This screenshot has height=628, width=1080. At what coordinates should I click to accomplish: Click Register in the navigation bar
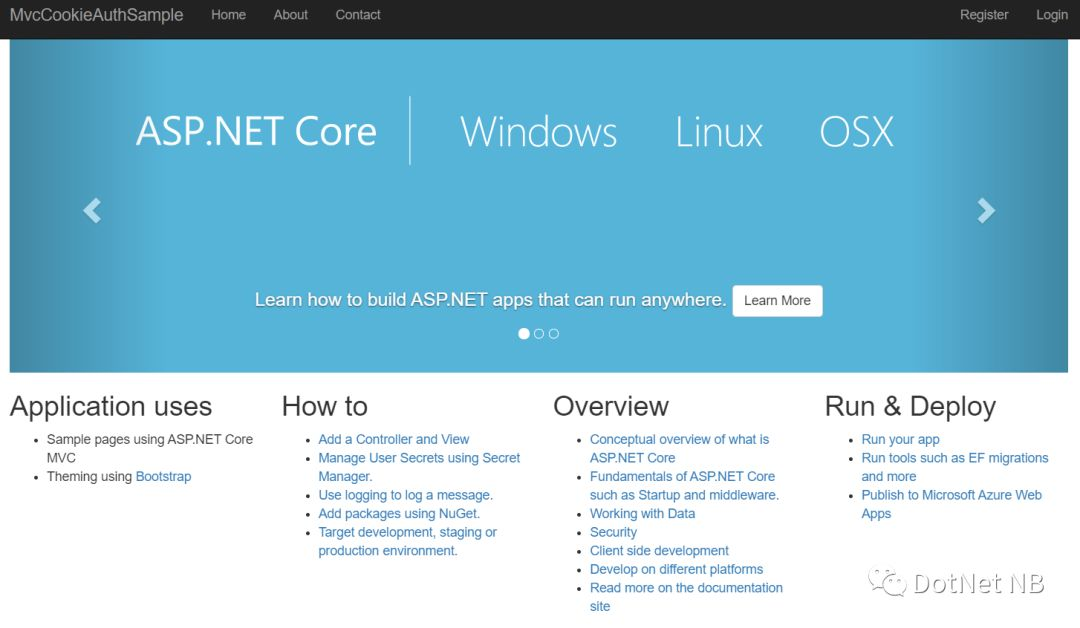point(984,15)
